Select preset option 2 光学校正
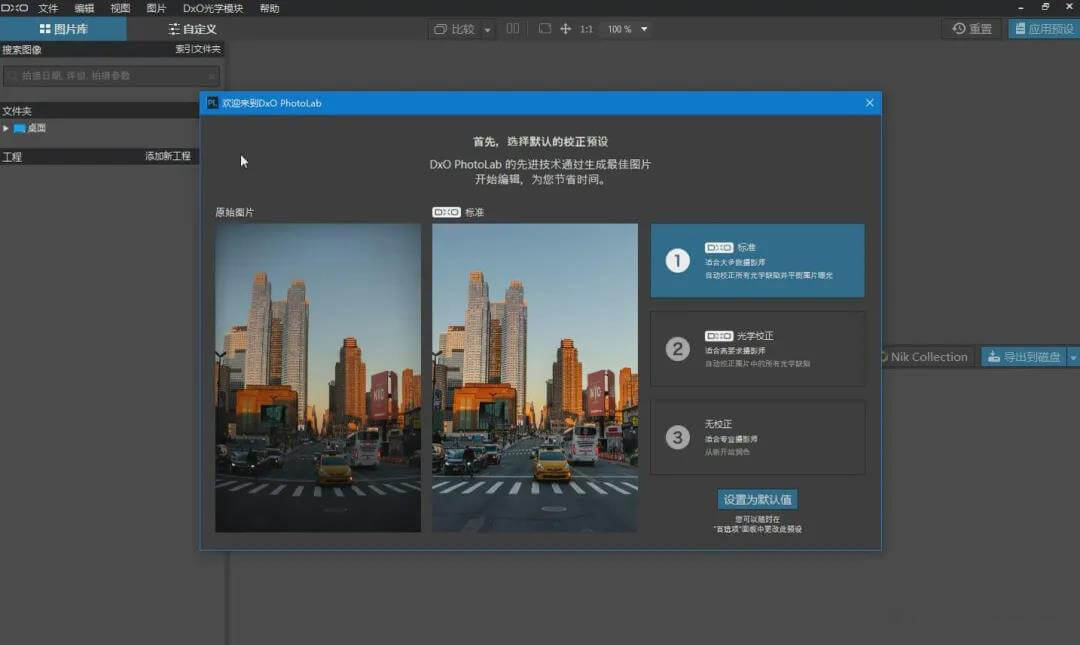This screenshot has width=1080, height=645. [x=758, y=349]
